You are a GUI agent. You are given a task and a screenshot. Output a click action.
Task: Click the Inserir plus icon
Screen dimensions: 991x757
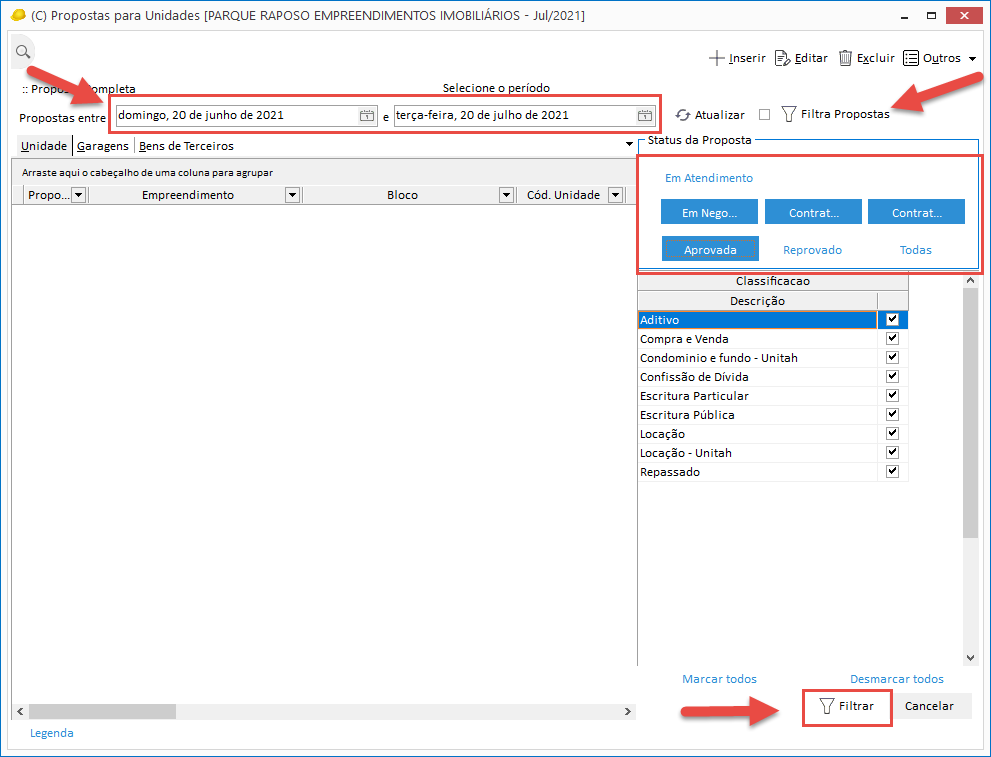click(x=716, y=58)
